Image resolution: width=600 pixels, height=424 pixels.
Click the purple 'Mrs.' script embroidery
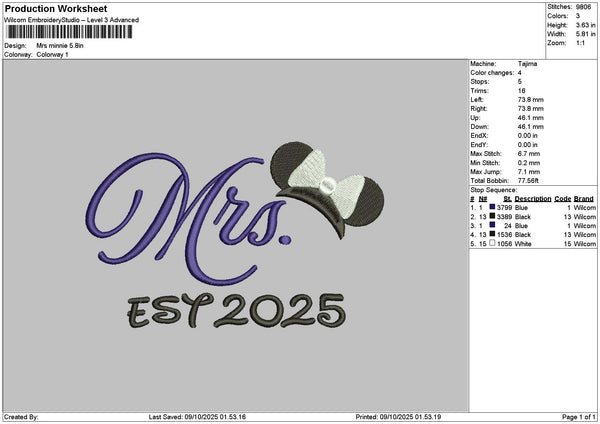[x=189, y=218]
